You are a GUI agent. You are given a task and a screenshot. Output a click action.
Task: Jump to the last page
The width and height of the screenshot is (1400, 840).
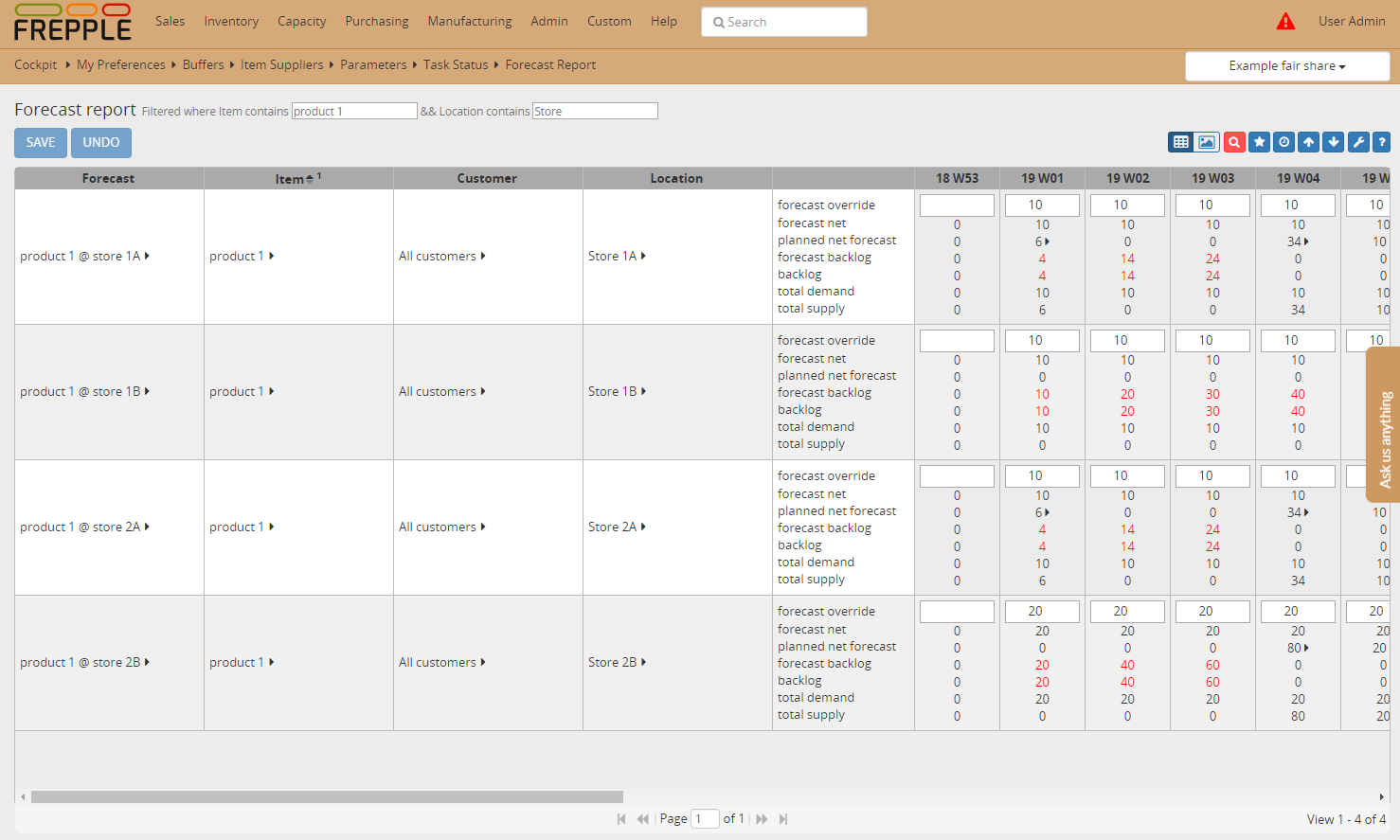[x=782, y=818]
